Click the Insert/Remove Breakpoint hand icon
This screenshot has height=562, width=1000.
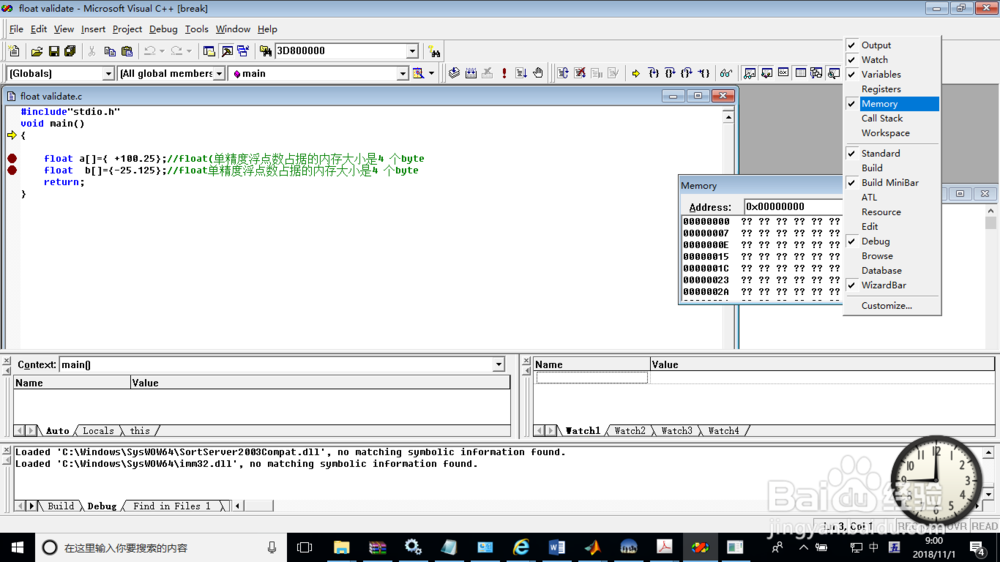click(538, 73)
